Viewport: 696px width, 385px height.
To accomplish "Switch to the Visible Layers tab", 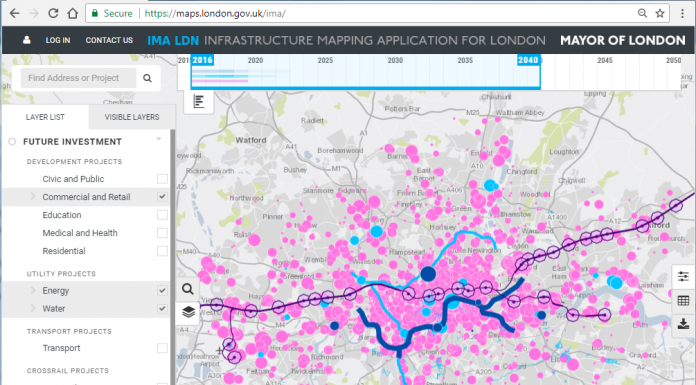I will [132, 117].
